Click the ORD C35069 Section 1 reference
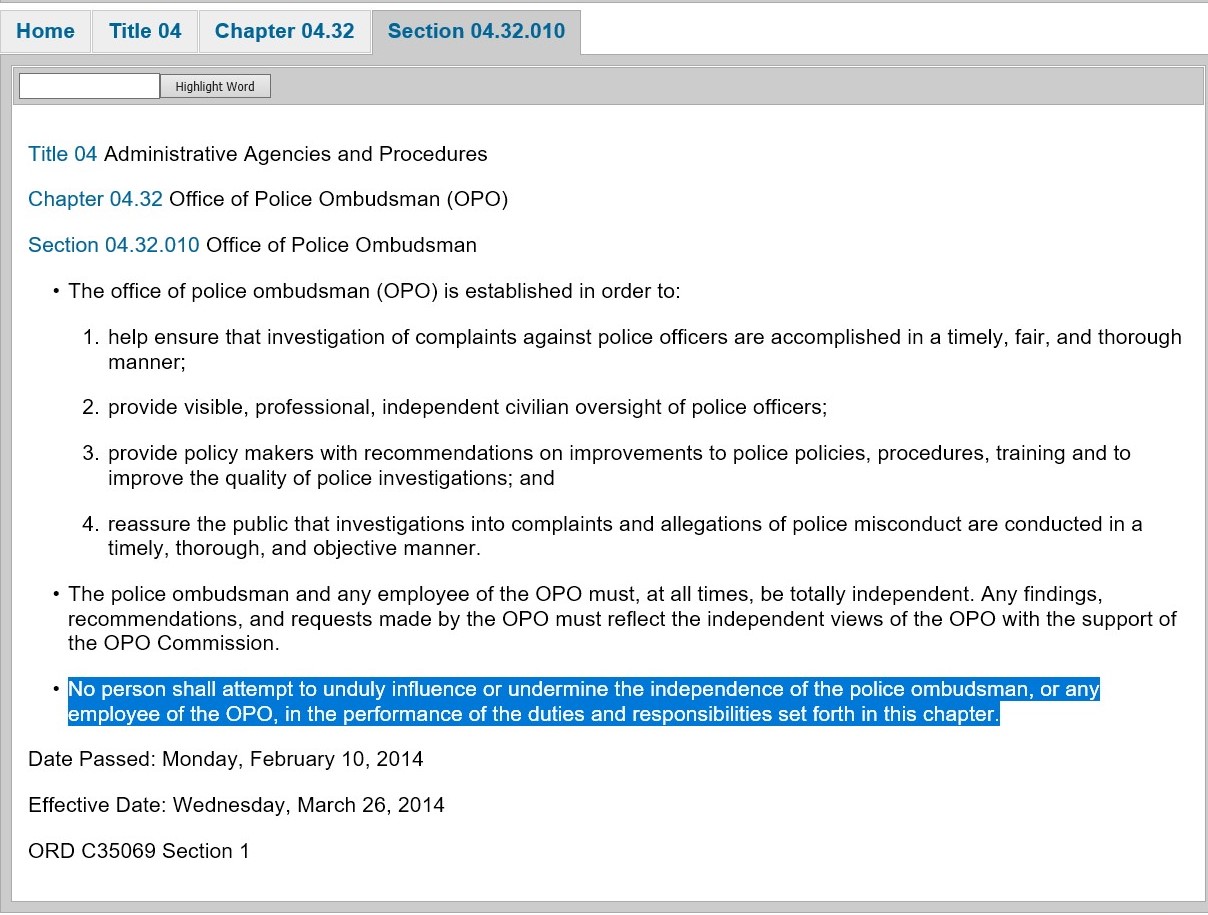1208x915 pixels. point(139,851)
